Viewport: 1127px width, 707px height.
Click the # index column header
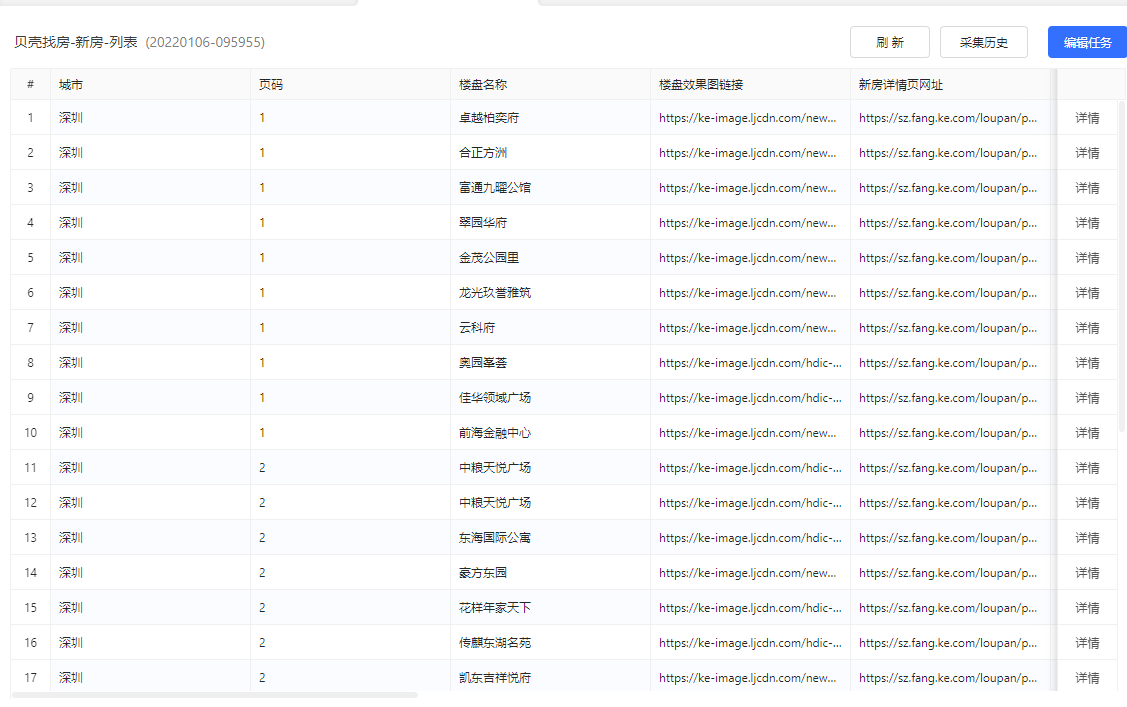click(30, 84)
